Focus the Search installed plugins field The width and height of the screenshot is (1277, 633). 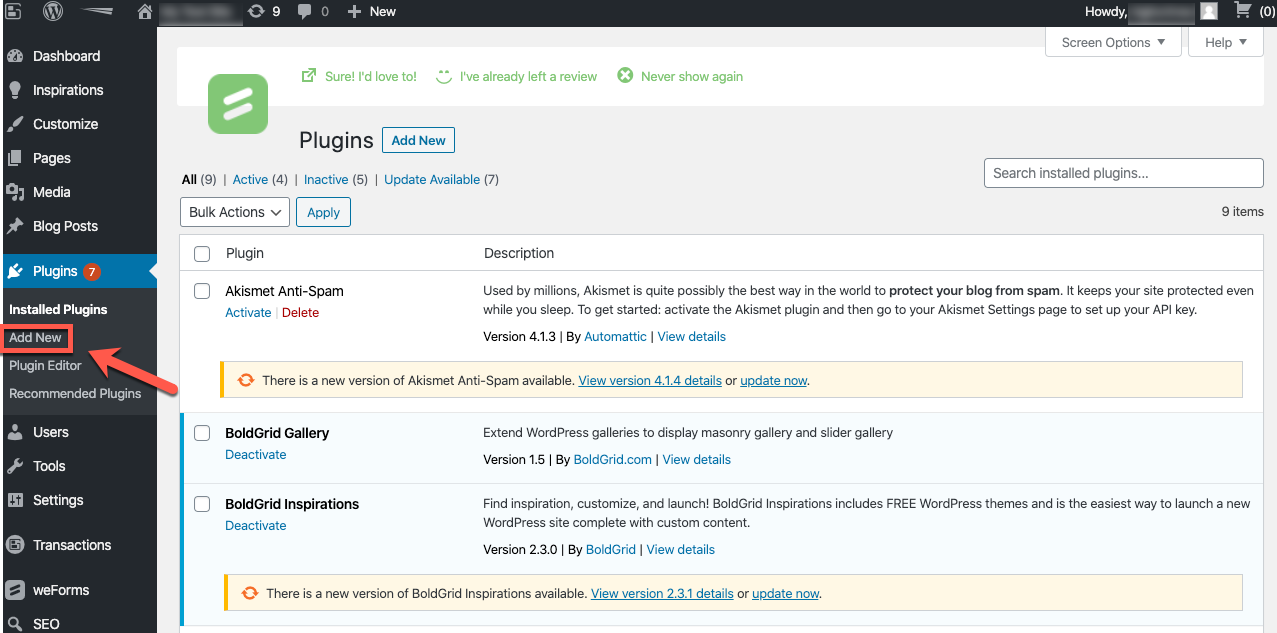pos(1123,173)
